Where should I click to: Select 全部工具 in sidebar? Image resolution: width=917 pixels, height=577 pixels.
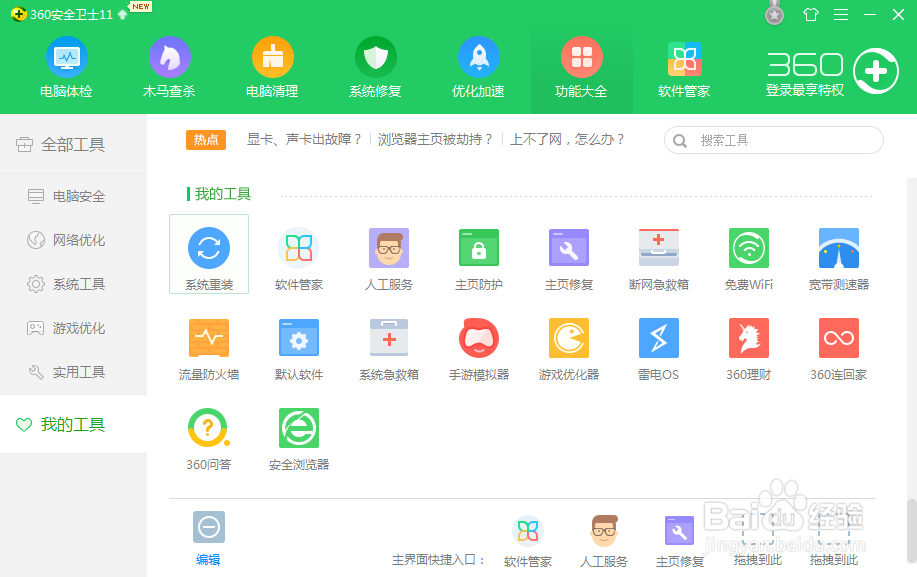click(x=73, y=144)
